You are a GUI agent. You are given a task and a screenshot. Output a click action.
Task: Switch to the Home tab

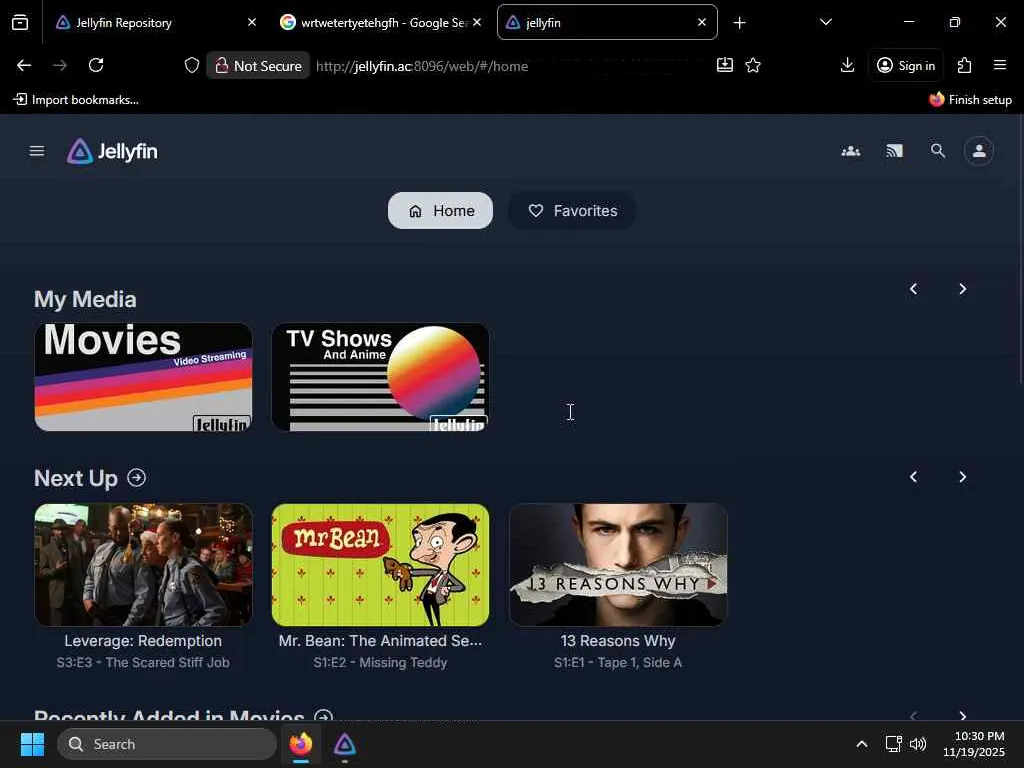coord(440,210)
